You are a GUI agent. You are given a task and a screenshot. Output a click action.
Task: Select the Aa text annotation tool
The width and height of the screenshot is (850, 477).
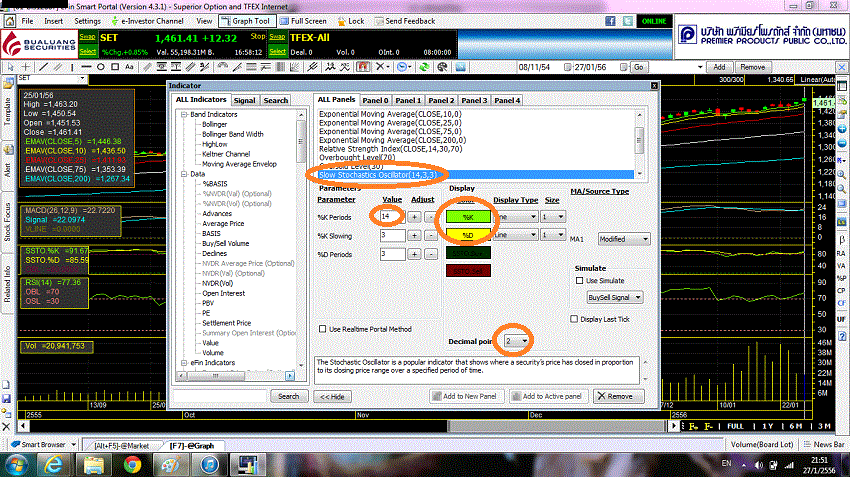point(129,67)
